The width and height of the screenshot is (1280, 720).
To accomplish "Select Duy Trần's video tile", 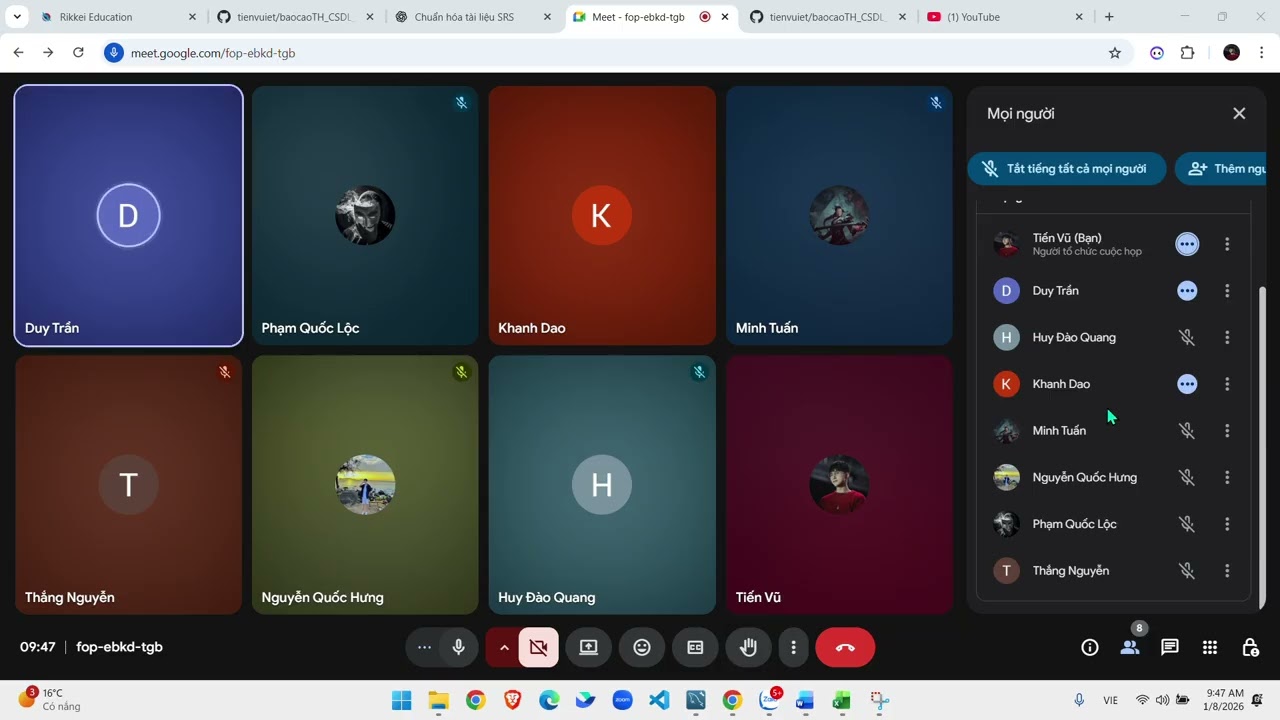I will click(x=128, y=216).
